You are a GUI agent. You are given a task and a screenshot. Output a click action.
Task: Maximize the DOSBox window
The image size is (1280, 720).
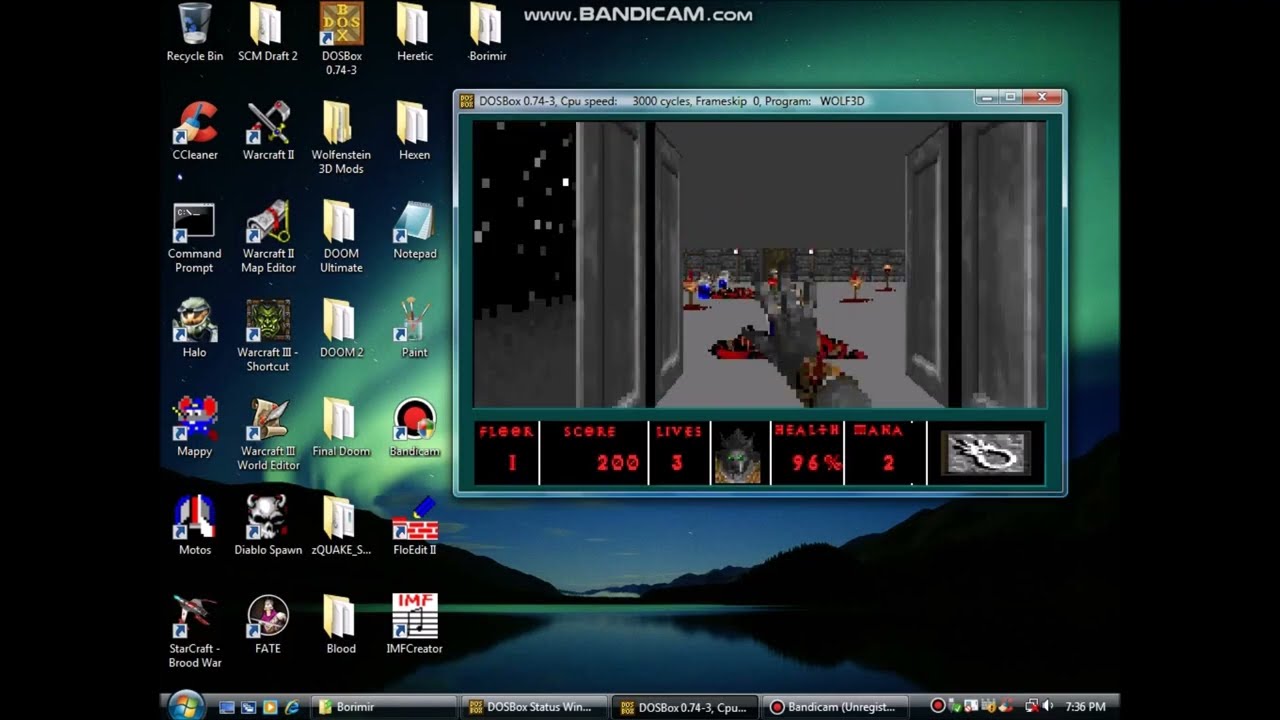pos(1010,97)
